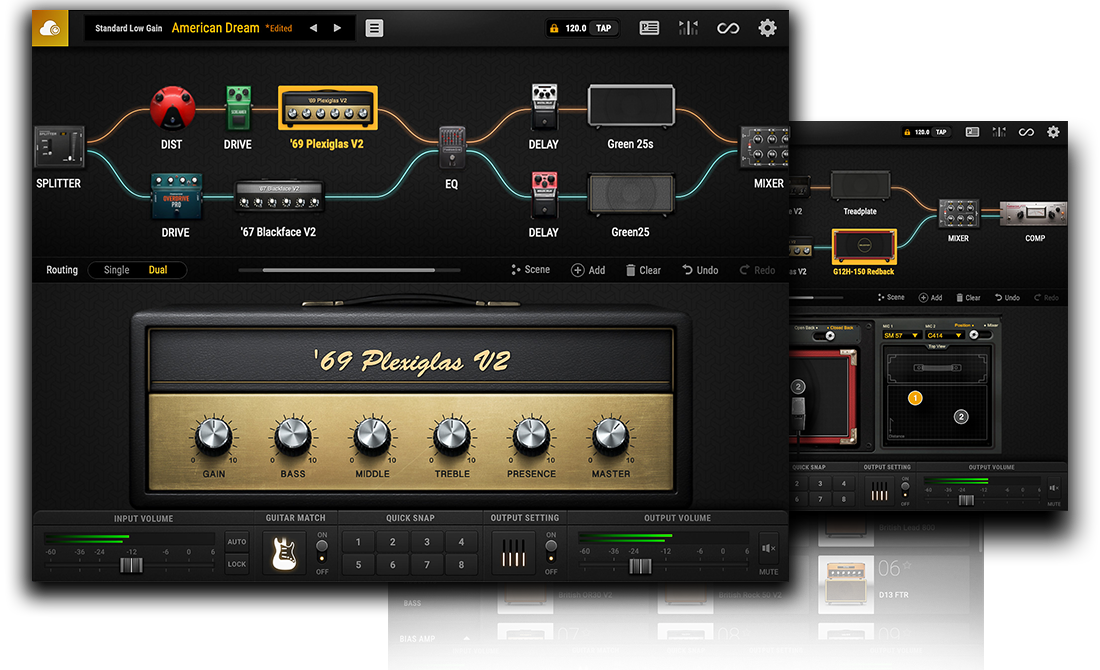The image size is (1100, 670).
Task: Click the PRESENCE knob on the amp
Action: click(532, 436)
